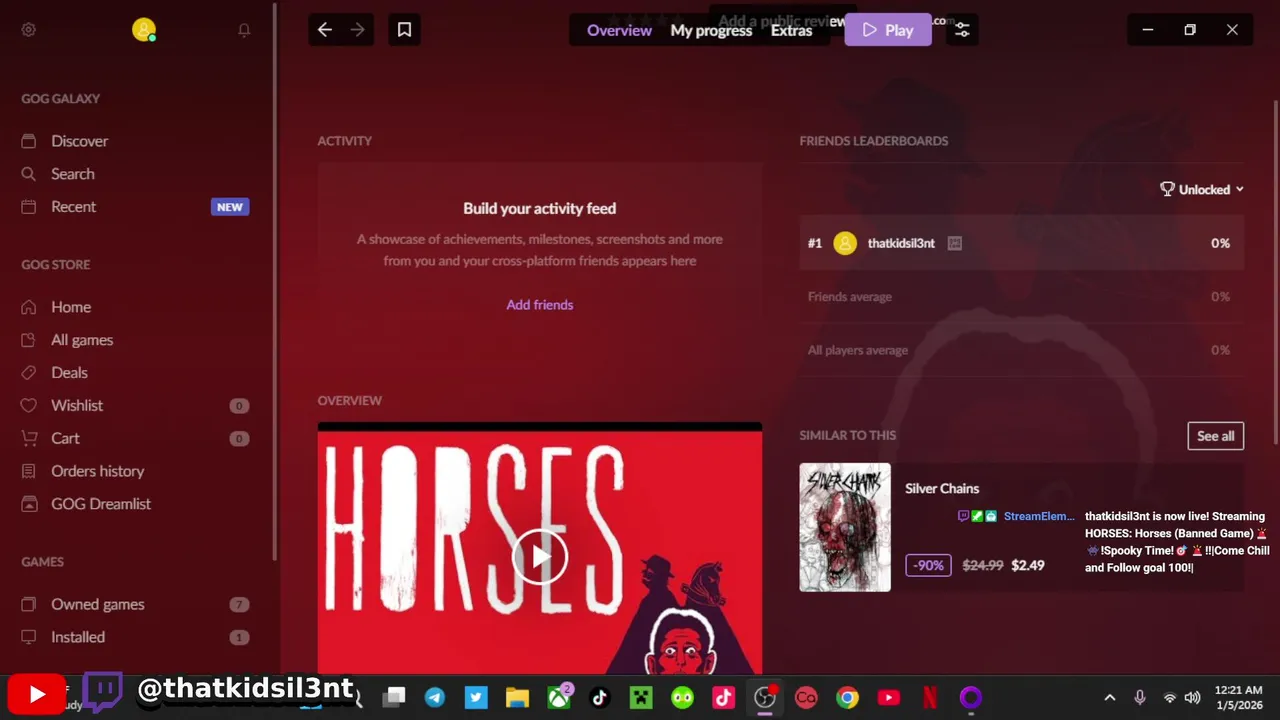Click the Wishlist count badge
The image size is (1280, 720).
click(x=238, y=406)
